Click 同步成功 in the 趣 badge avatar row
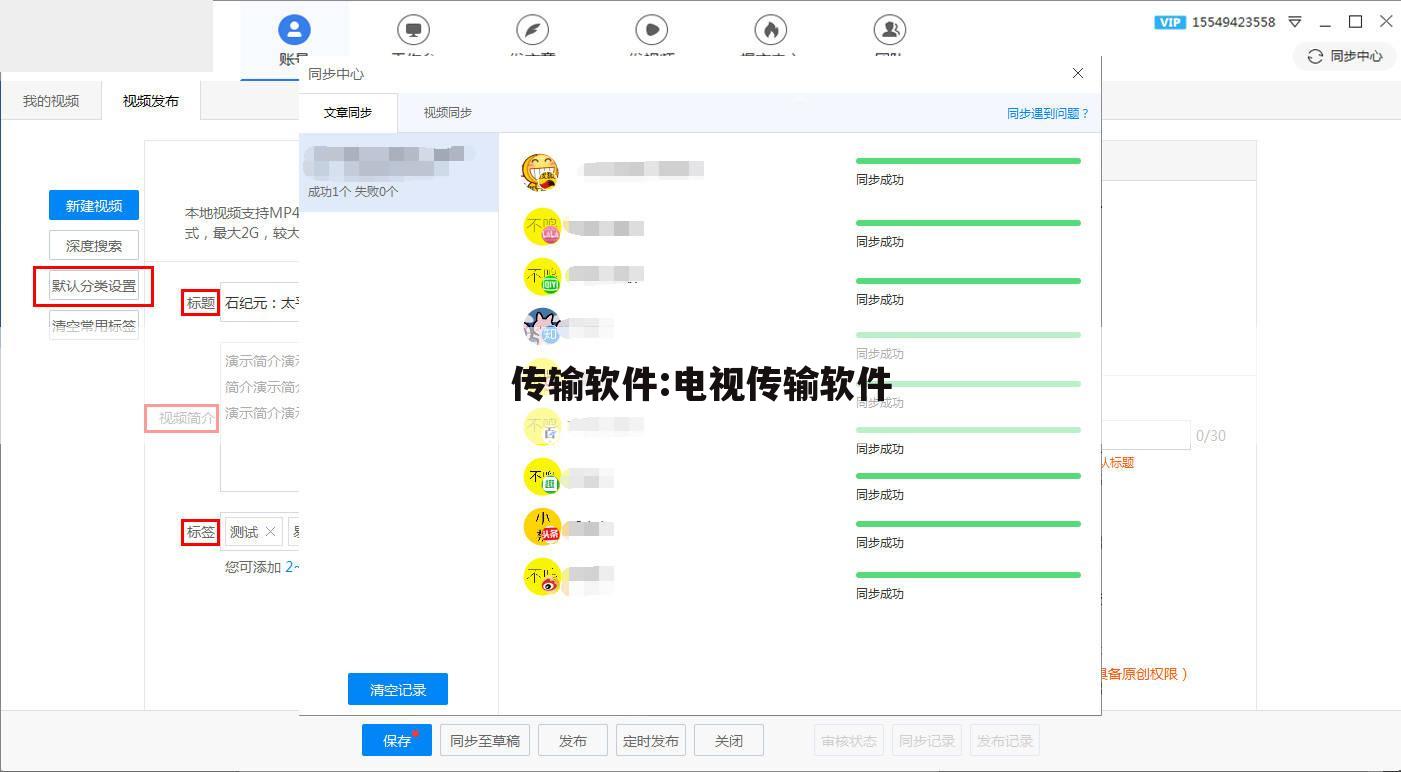The width and height of the screenshot is (1401, 772). [880, 495]
